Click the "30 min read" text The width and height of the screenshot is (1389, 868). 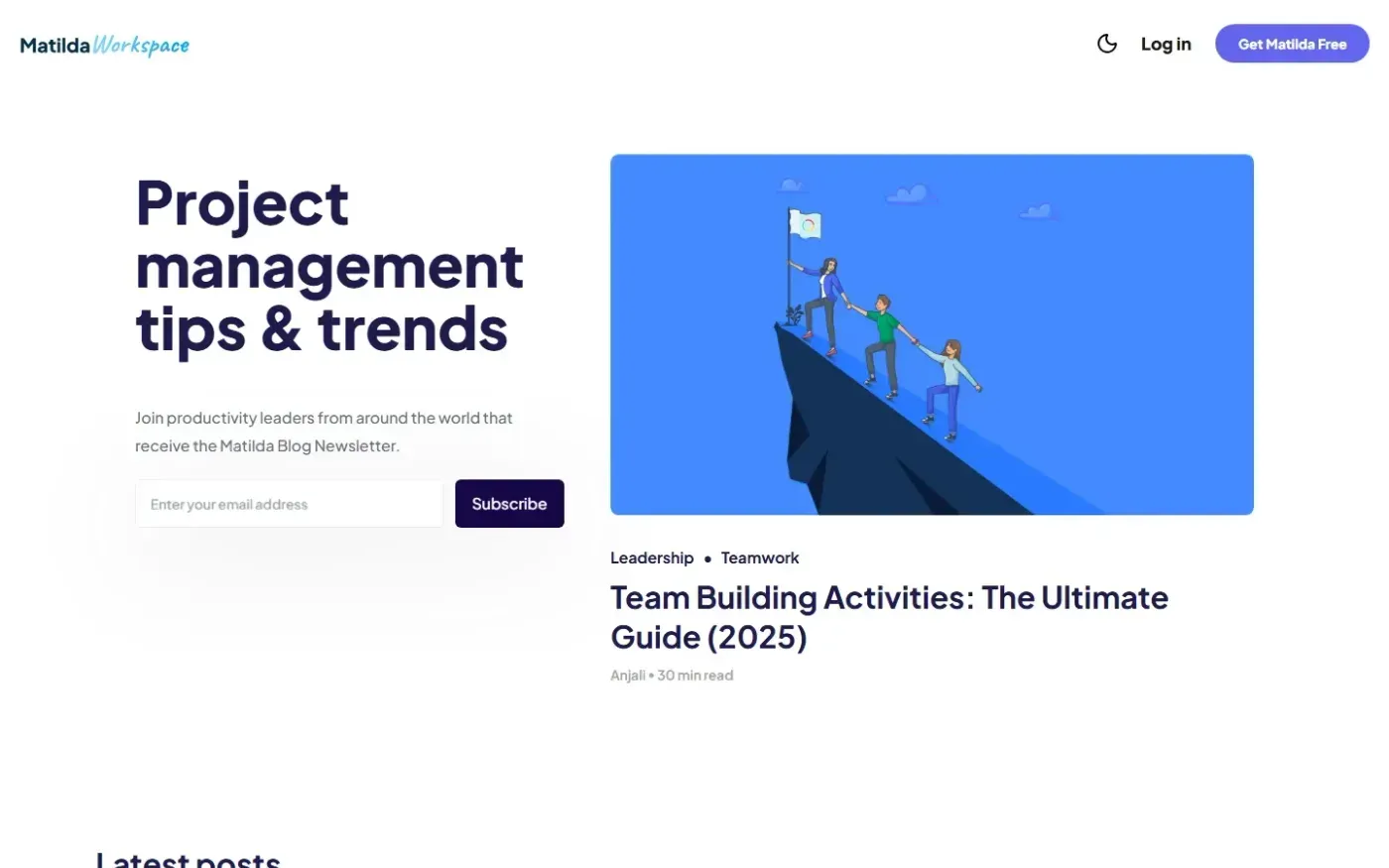coord(695,676)
